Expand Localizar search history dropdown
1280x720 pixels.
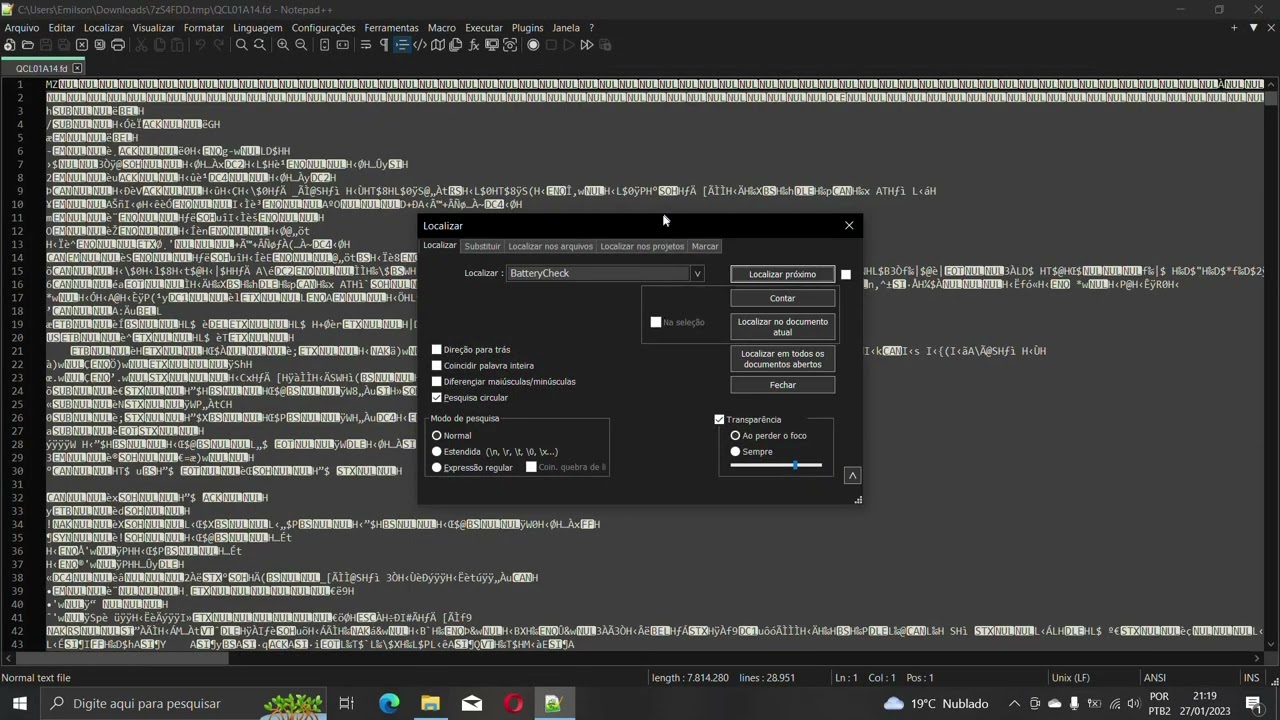[x=697, y=273]
